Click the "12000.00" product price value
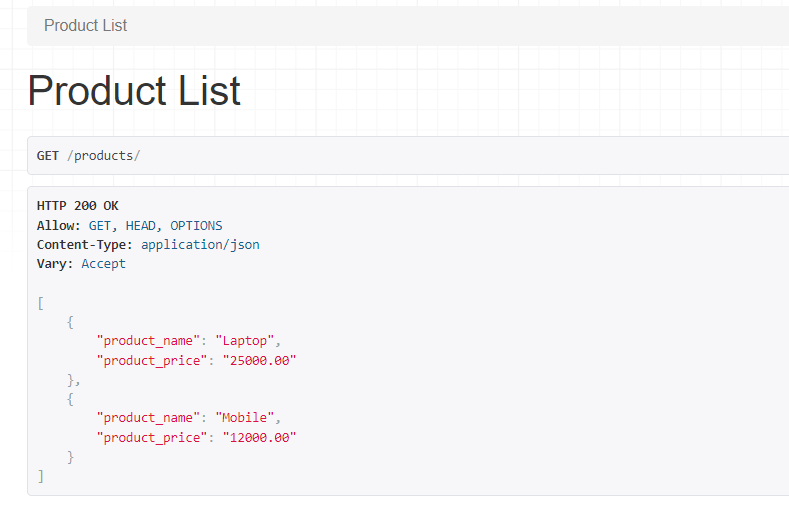Viewport: 789px width, 522px height. click(259, 437)
